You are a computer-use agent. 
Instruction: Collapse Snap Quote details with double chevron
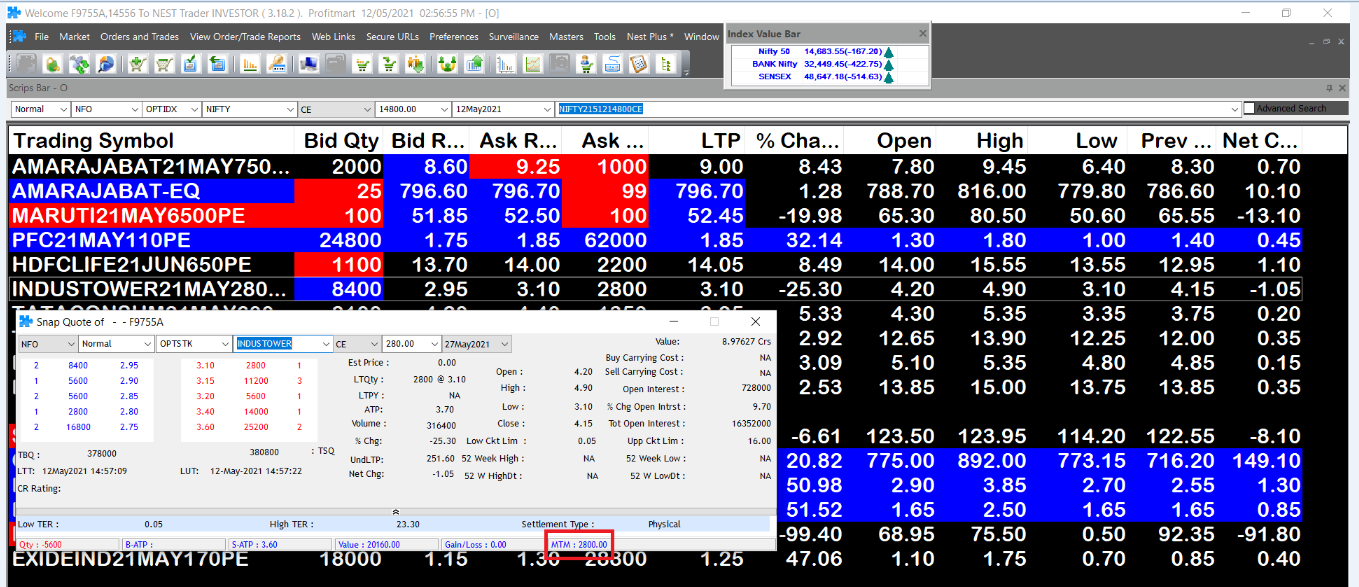click(x=396, y=510)
